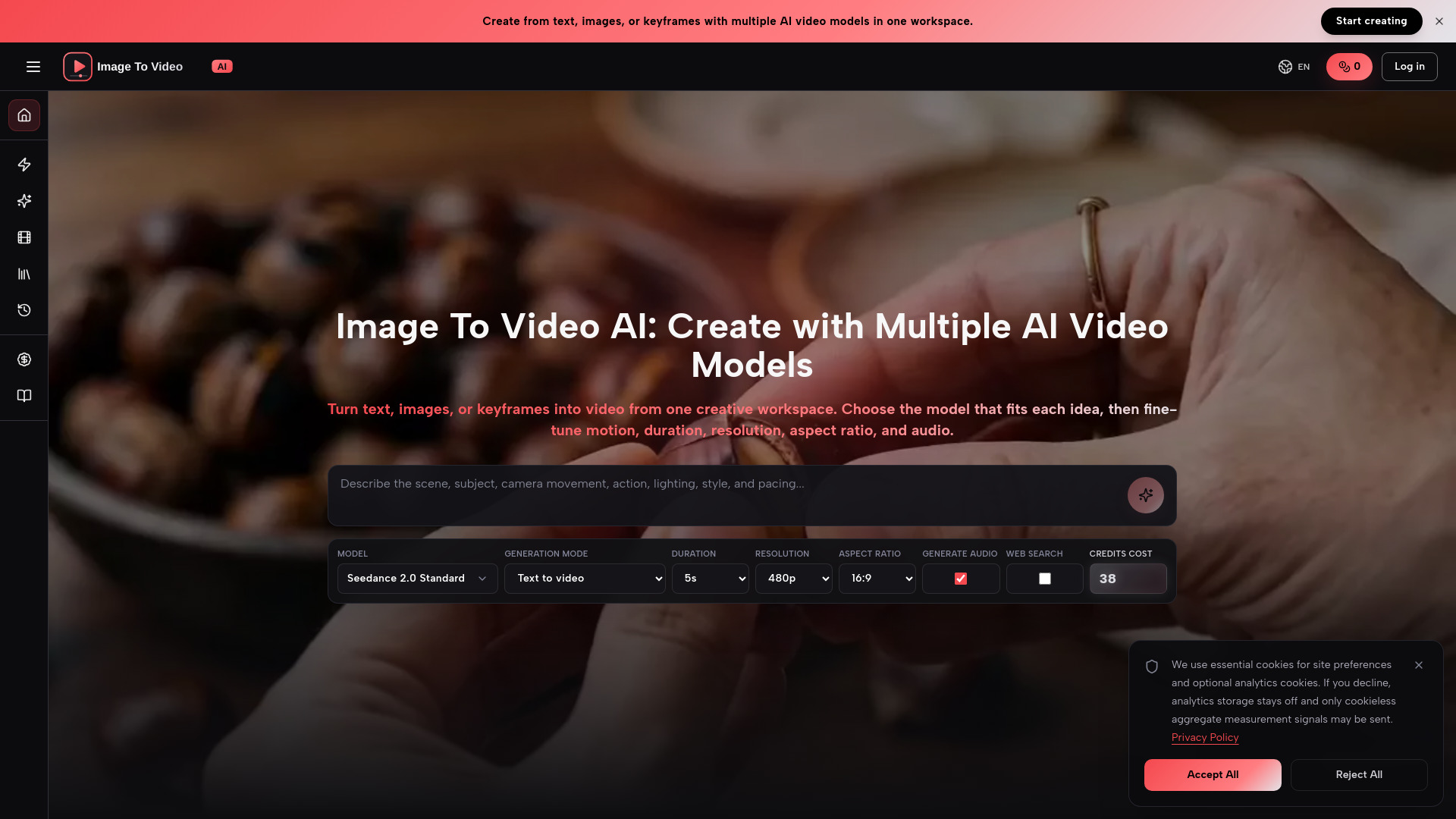Click the shield icon in cookie notice

(x=1151, y=667)
